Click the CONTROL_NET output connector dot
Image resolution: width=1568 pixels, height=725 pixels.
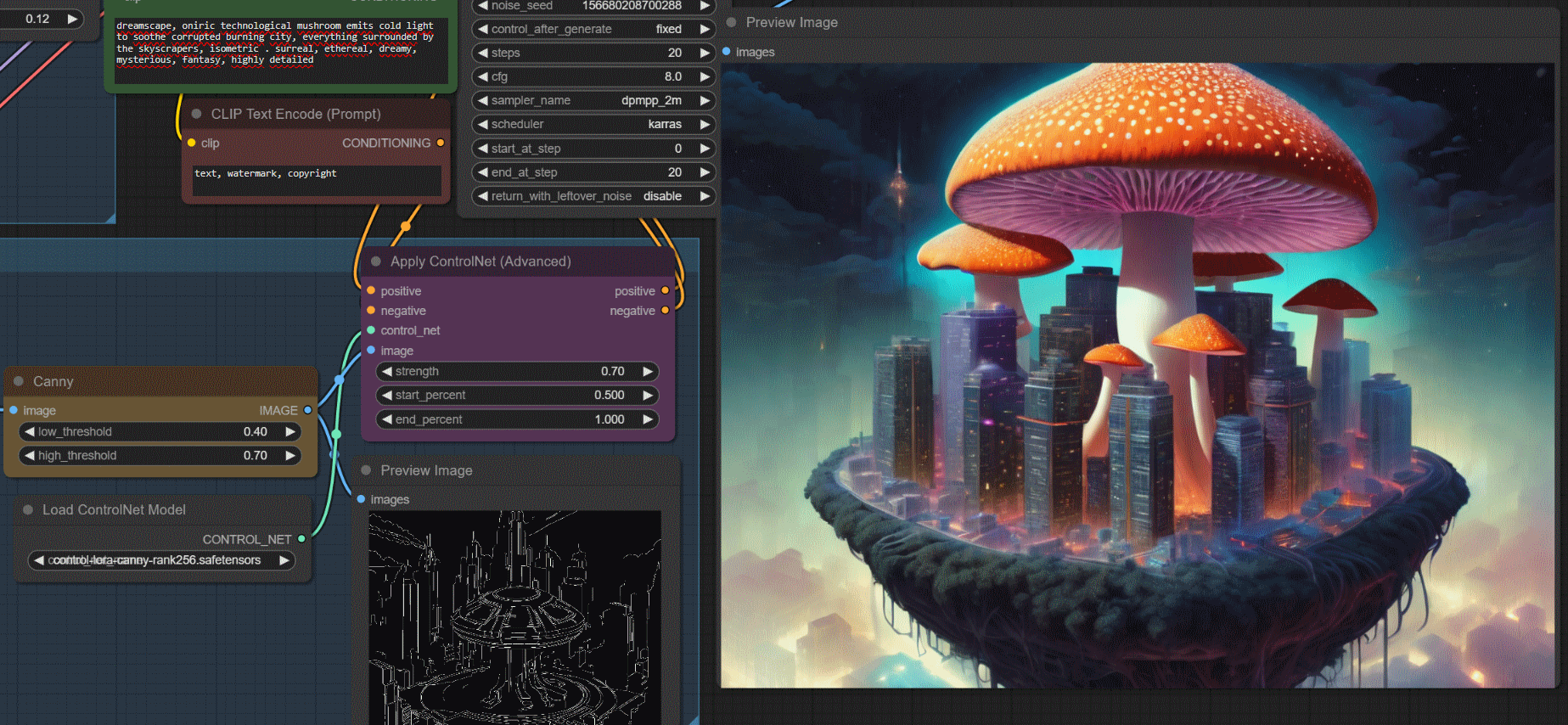click(301, 539)
